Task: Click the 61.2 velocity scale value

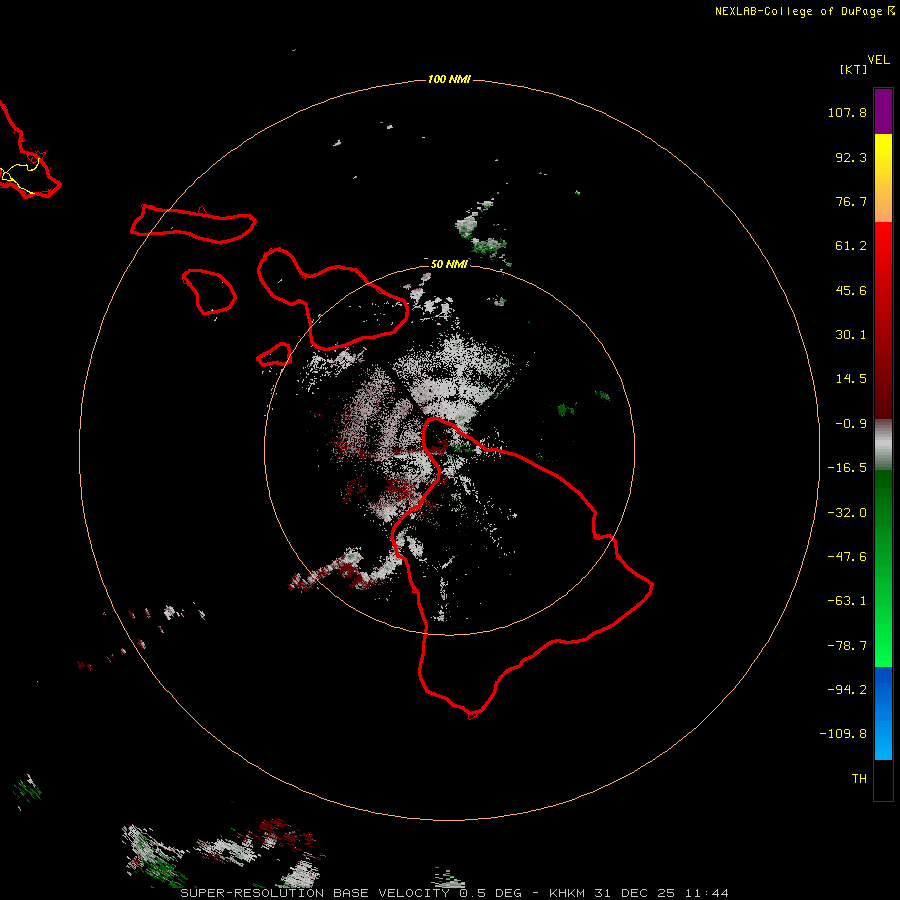Action: 851,246
